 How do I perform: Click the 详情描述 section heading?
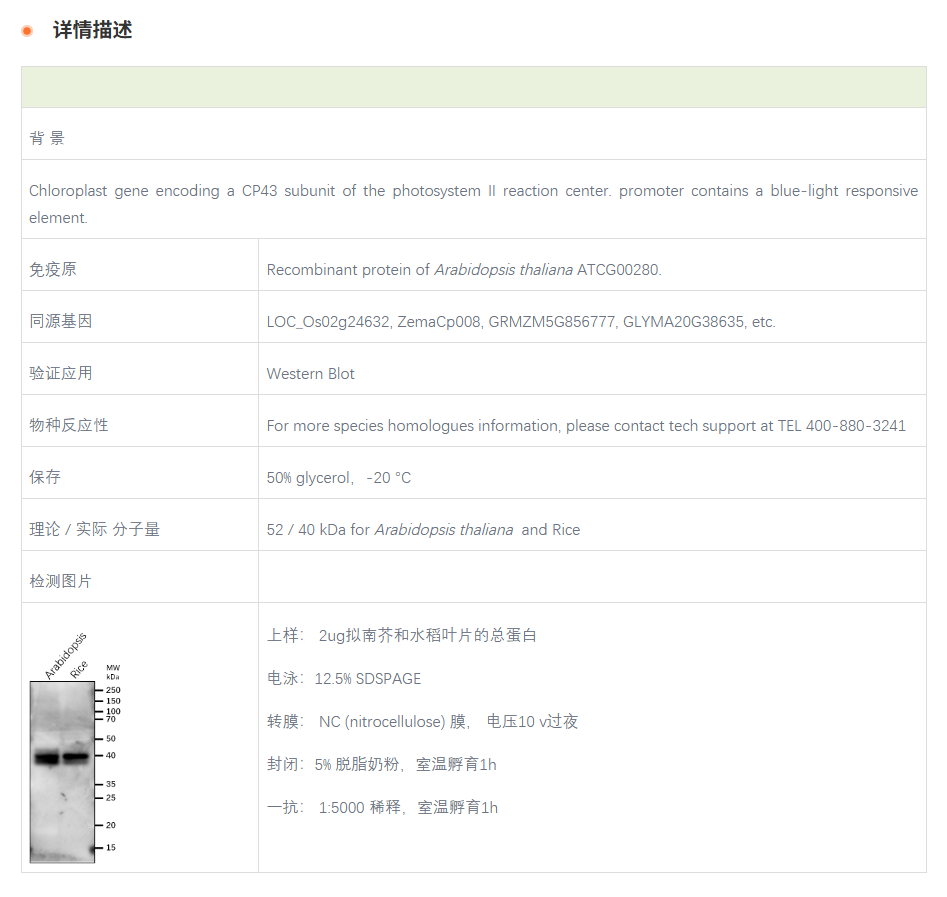click(92, 30)
